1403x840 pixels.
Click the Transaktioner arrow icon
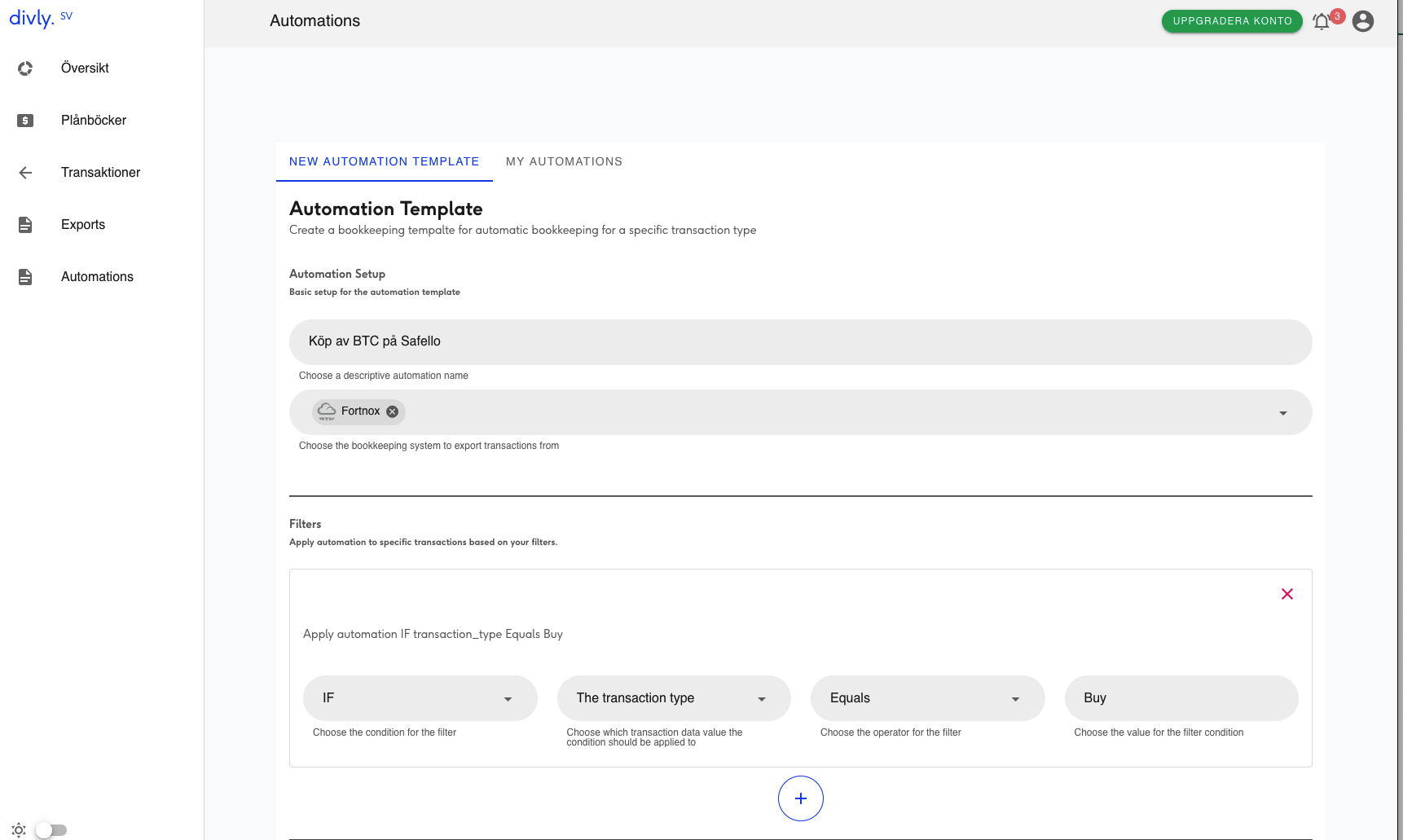pyautogui.click(x=25, y=173)
